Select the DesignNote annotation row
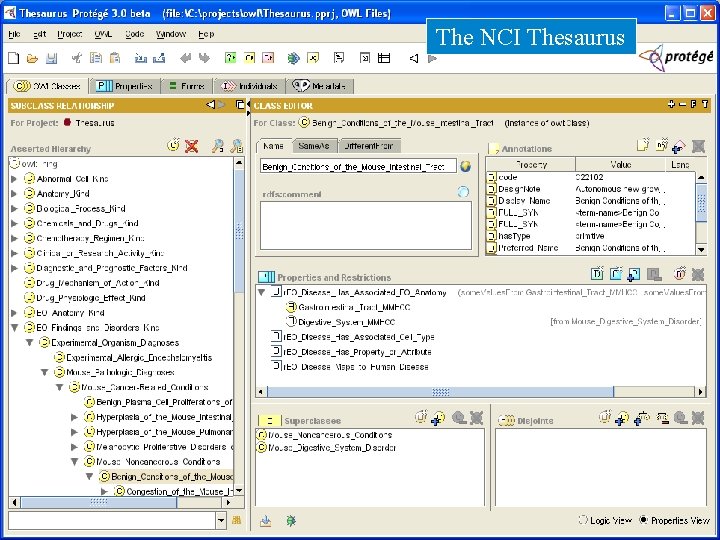Image resolution: width=720 pixels, height=540 pixels. tap(590, 189)
